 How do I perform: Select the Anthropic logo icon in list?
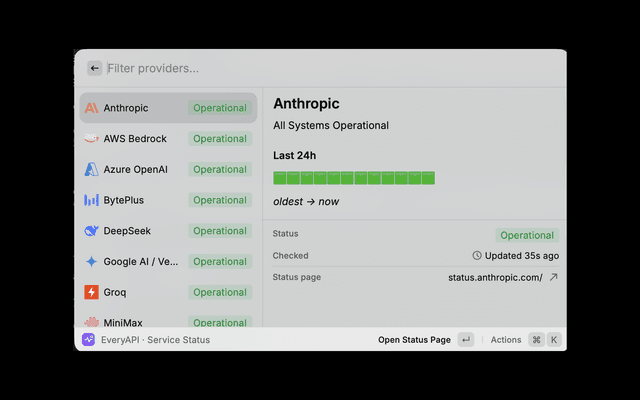coord(91,108)
